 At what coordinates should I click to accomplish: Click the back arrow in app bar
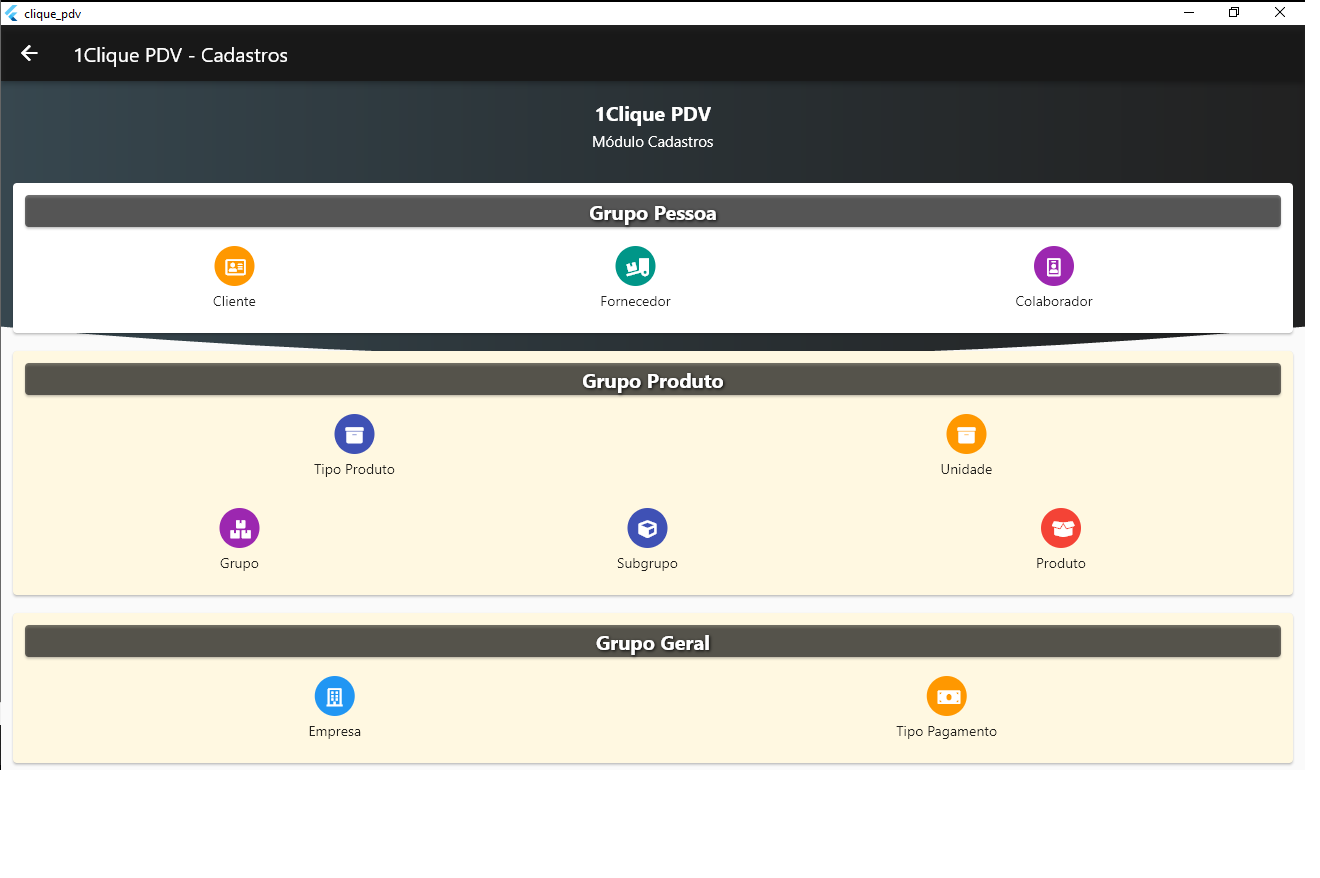click(x=30, y=54)
